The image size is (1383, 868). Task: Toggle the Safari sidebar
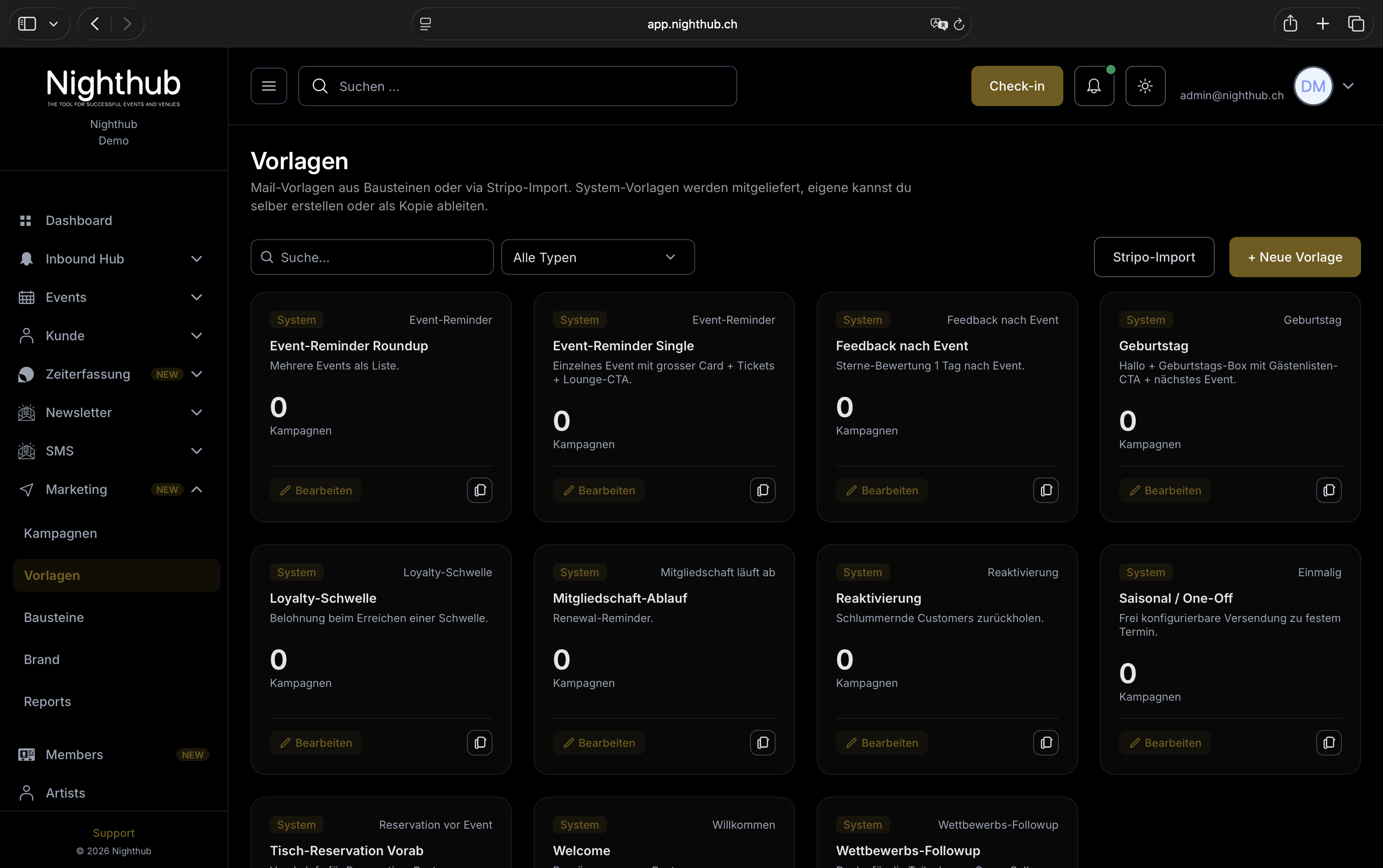[x=27, y=23]
